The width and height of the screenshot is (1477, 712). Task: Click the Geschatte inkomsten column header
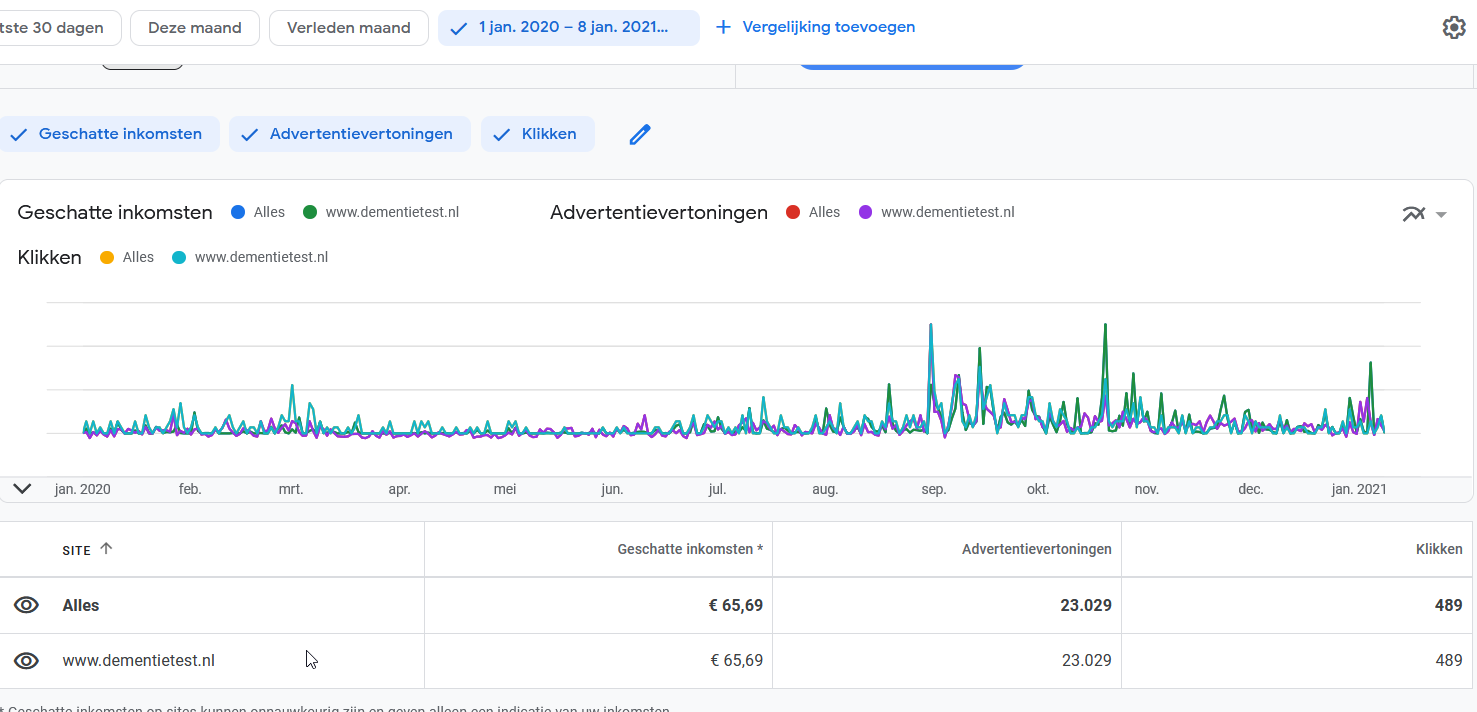point(690,549)
